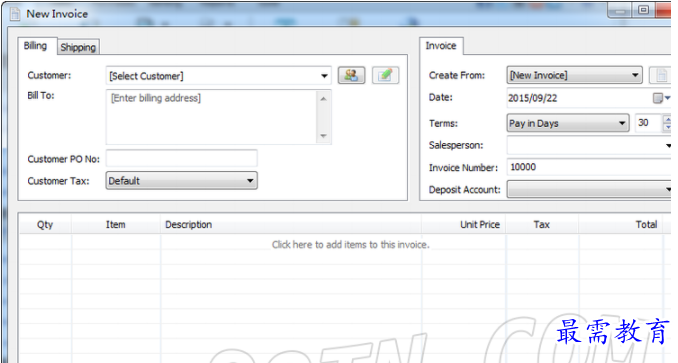Minimize the New Invoice window
This screenshot has height=363, width=678.
click(x=620, y=10)
